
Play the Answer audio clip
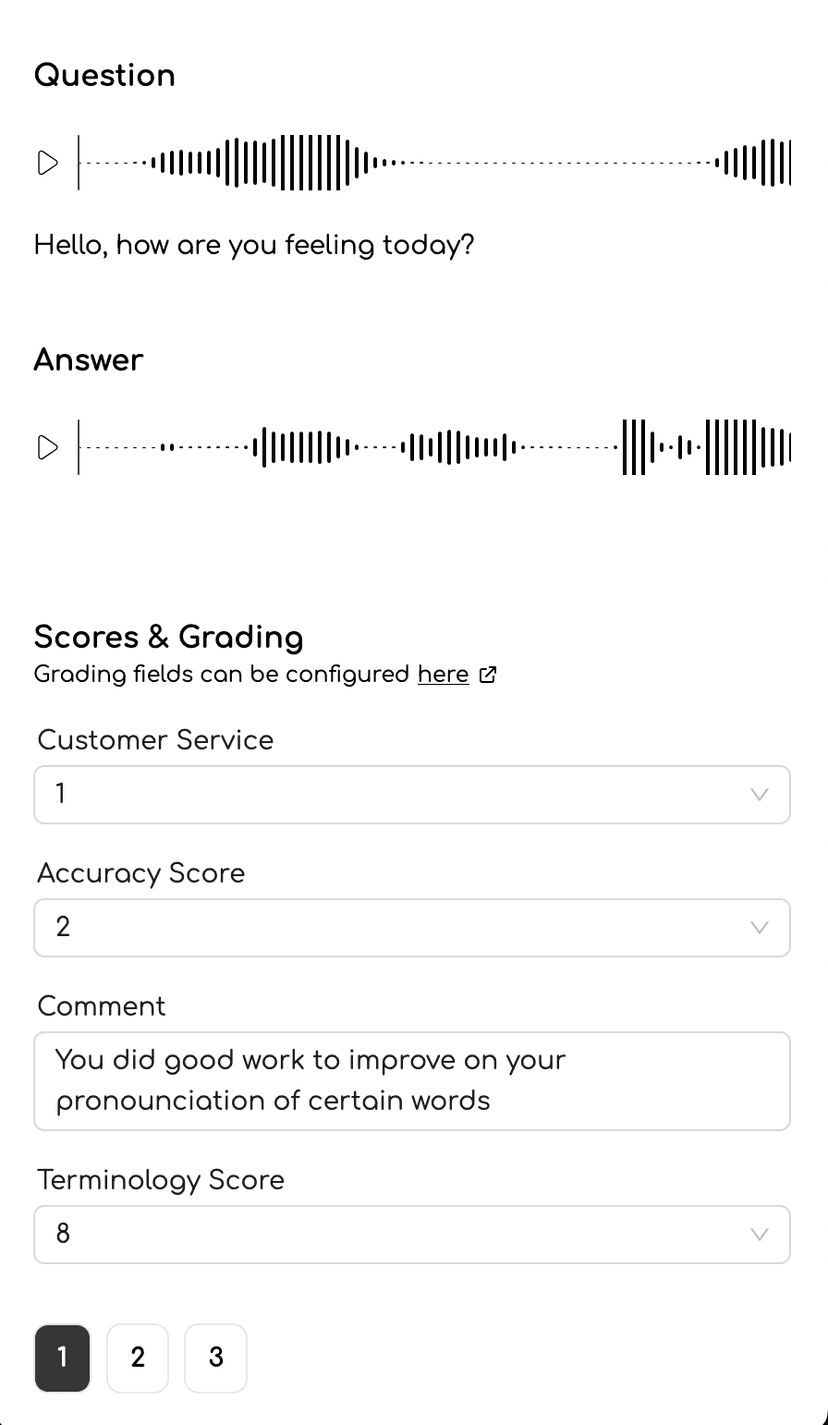[47, 447]
